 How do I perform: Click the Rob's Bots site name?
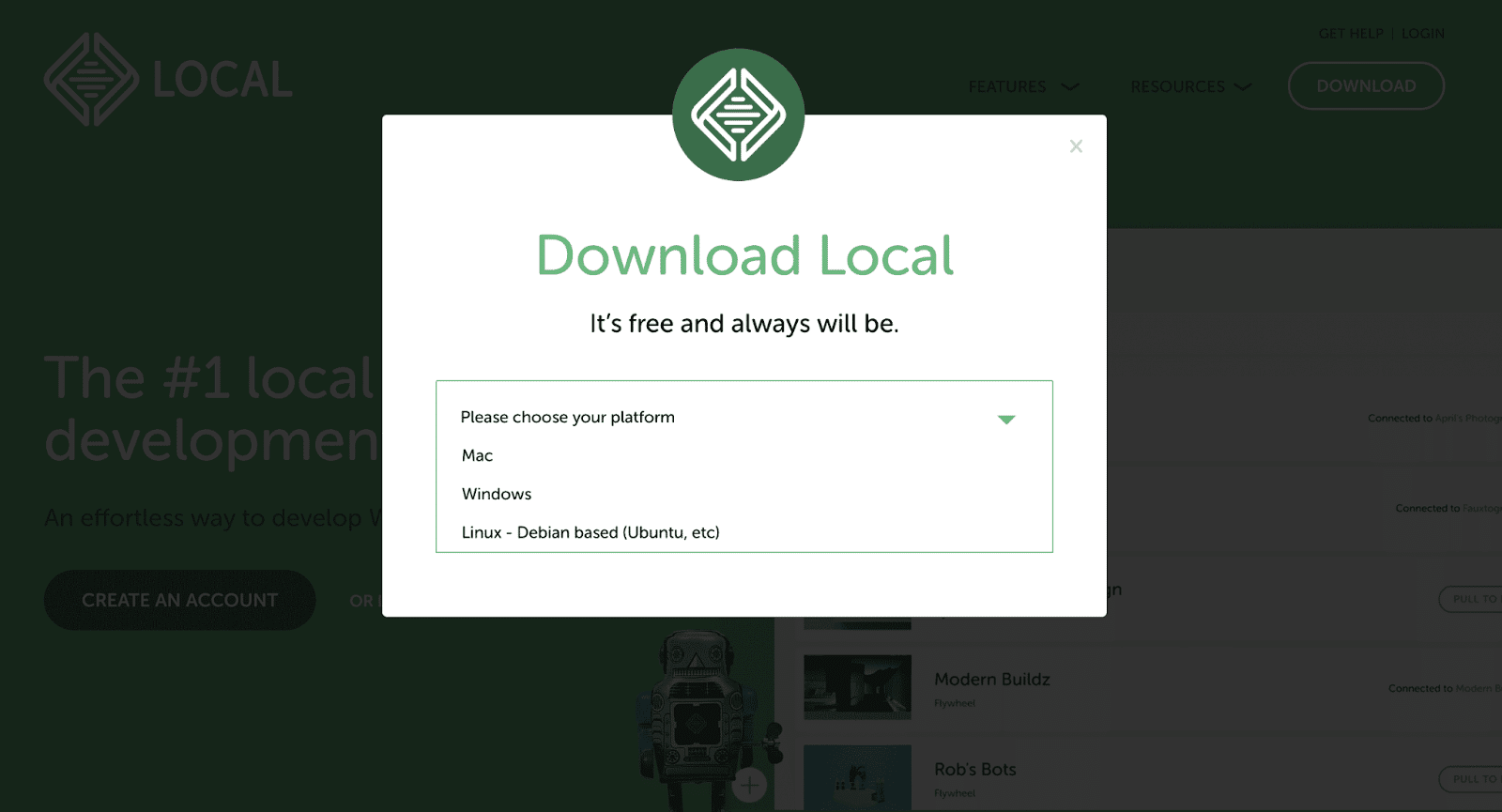click(975, 769)
